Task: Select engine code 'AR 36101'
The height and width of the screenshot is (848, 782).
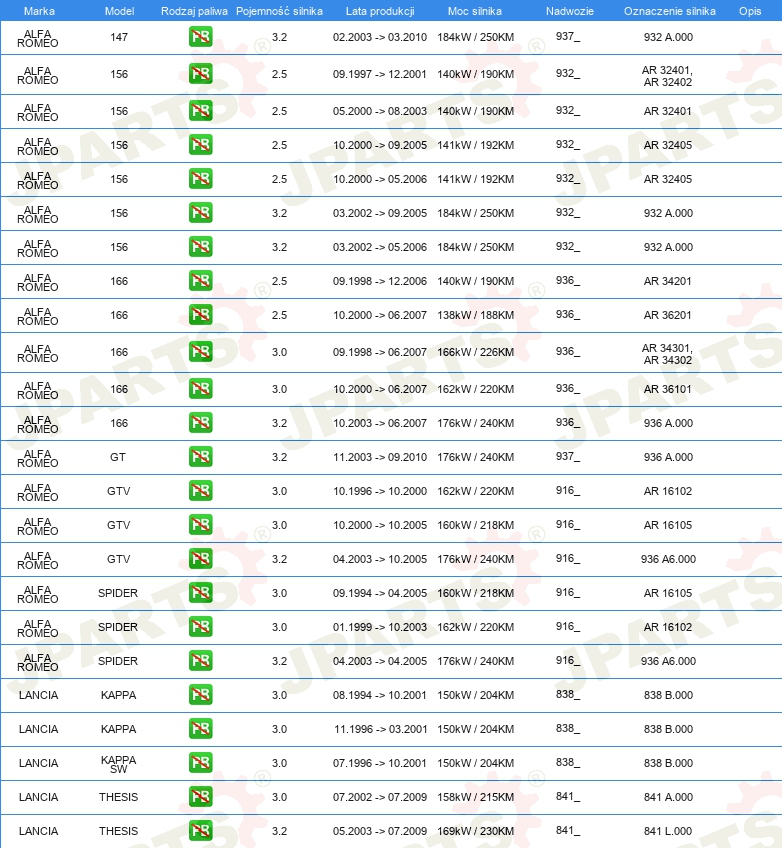Action: click(667, 389)
